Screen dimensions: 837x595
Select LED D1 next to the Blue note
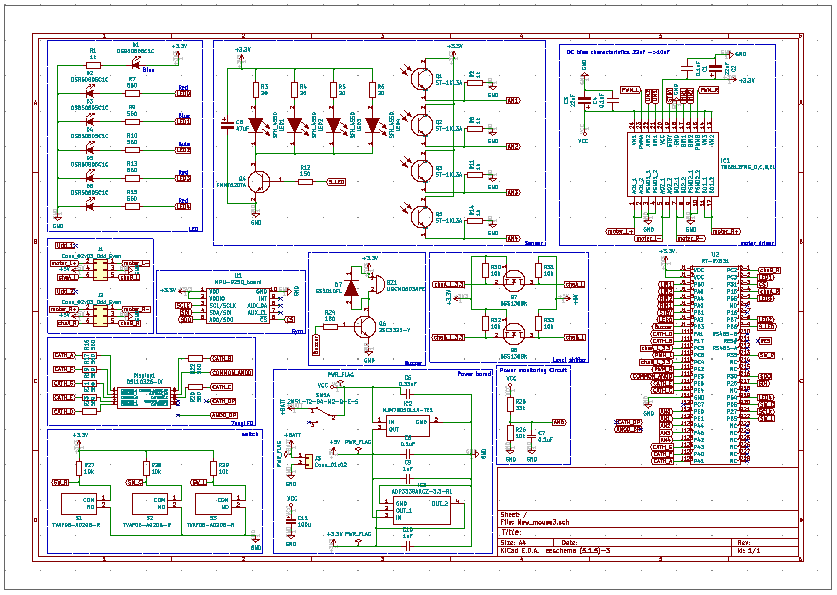coord(136,65)
